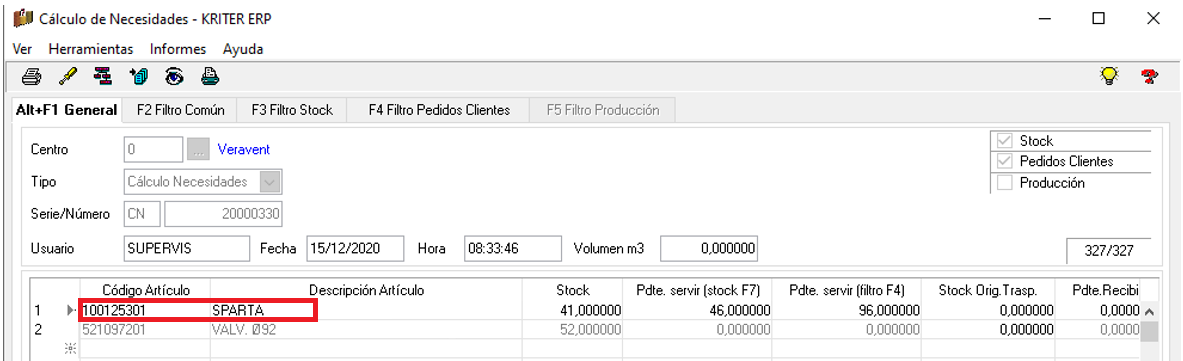Click the teal report printer icon
The image size is (1183, 361).
[x=210, y=76]
